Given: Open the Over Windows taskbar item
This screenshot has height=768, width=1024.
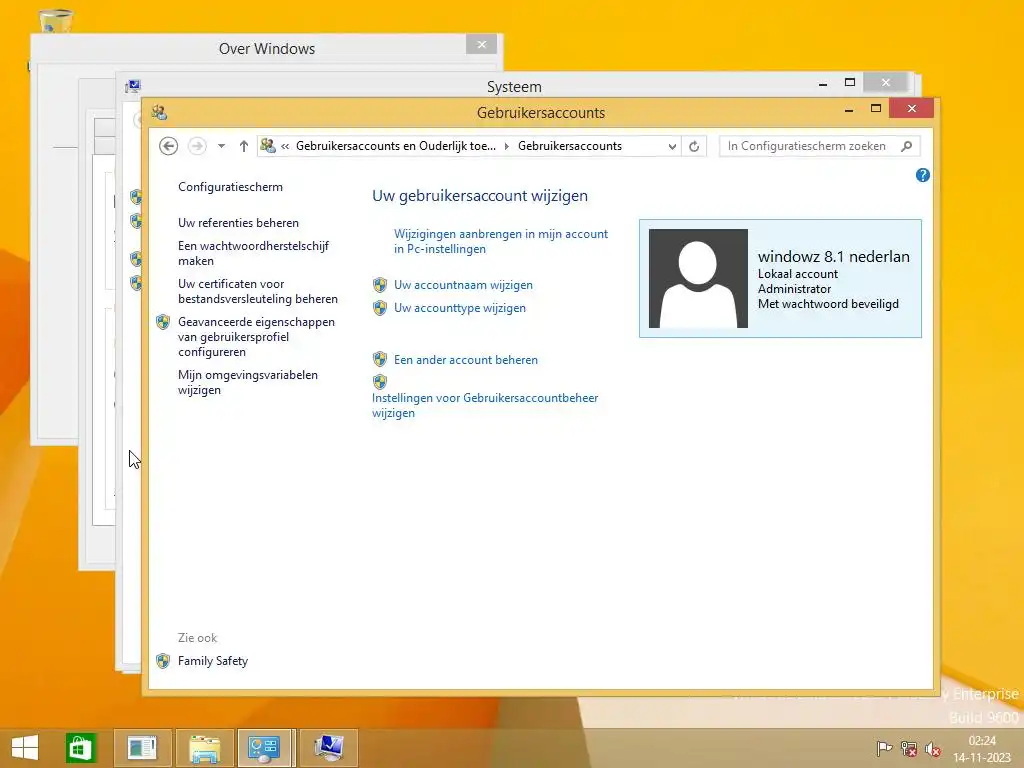Looking at the screenshot, I should pos(142,748).
